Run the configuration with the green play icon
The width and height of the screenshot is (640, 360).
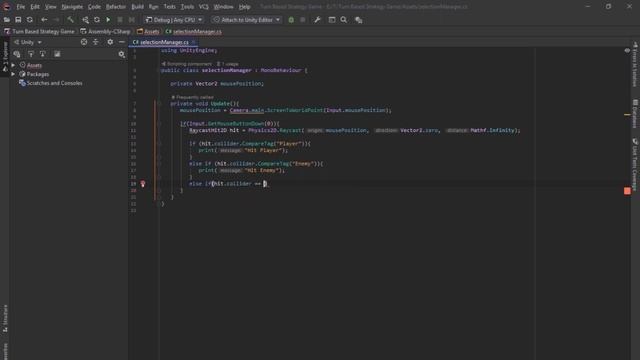(108, 20)
